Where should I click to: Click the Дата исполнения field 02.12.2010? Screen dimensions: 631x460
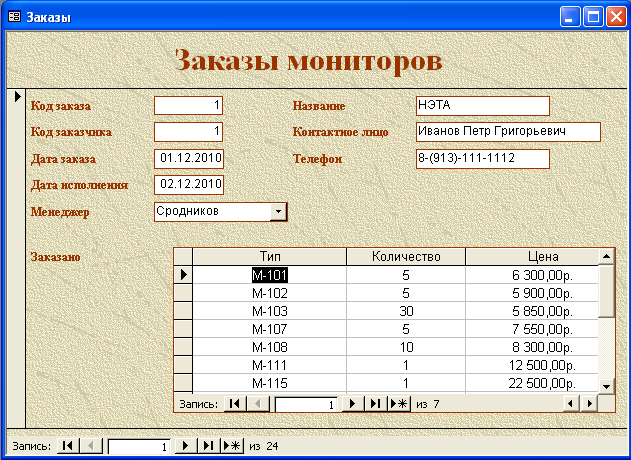point(189,184)
